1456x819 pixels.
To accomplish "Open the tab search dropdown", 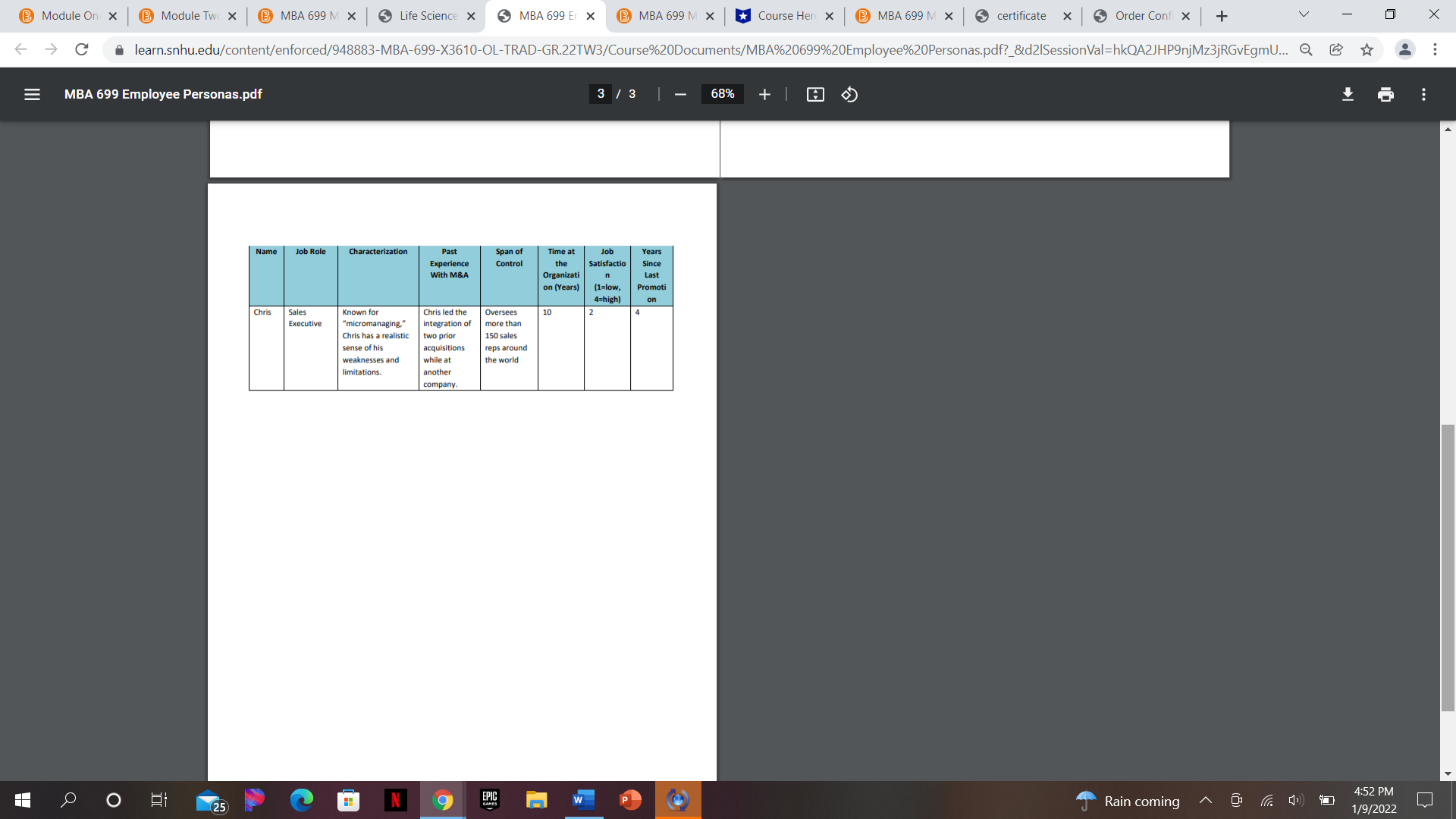I will click(x=1303, y=14).
